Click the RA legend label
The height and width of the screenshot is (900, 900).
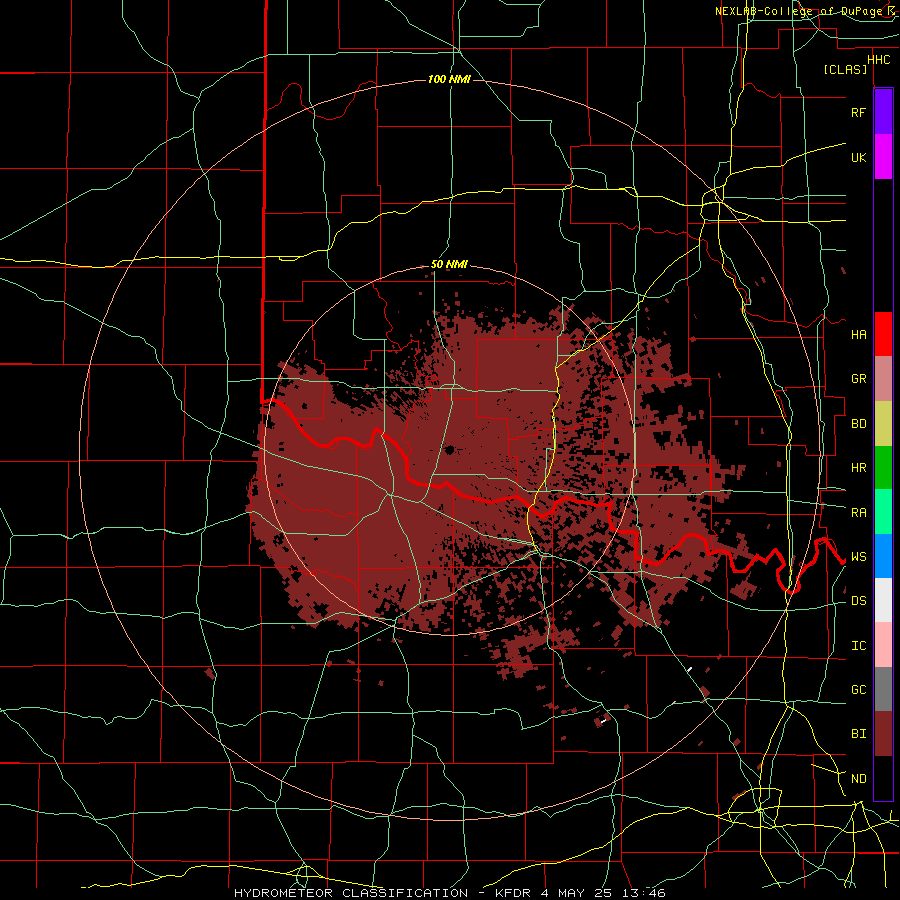click(858, 513)
